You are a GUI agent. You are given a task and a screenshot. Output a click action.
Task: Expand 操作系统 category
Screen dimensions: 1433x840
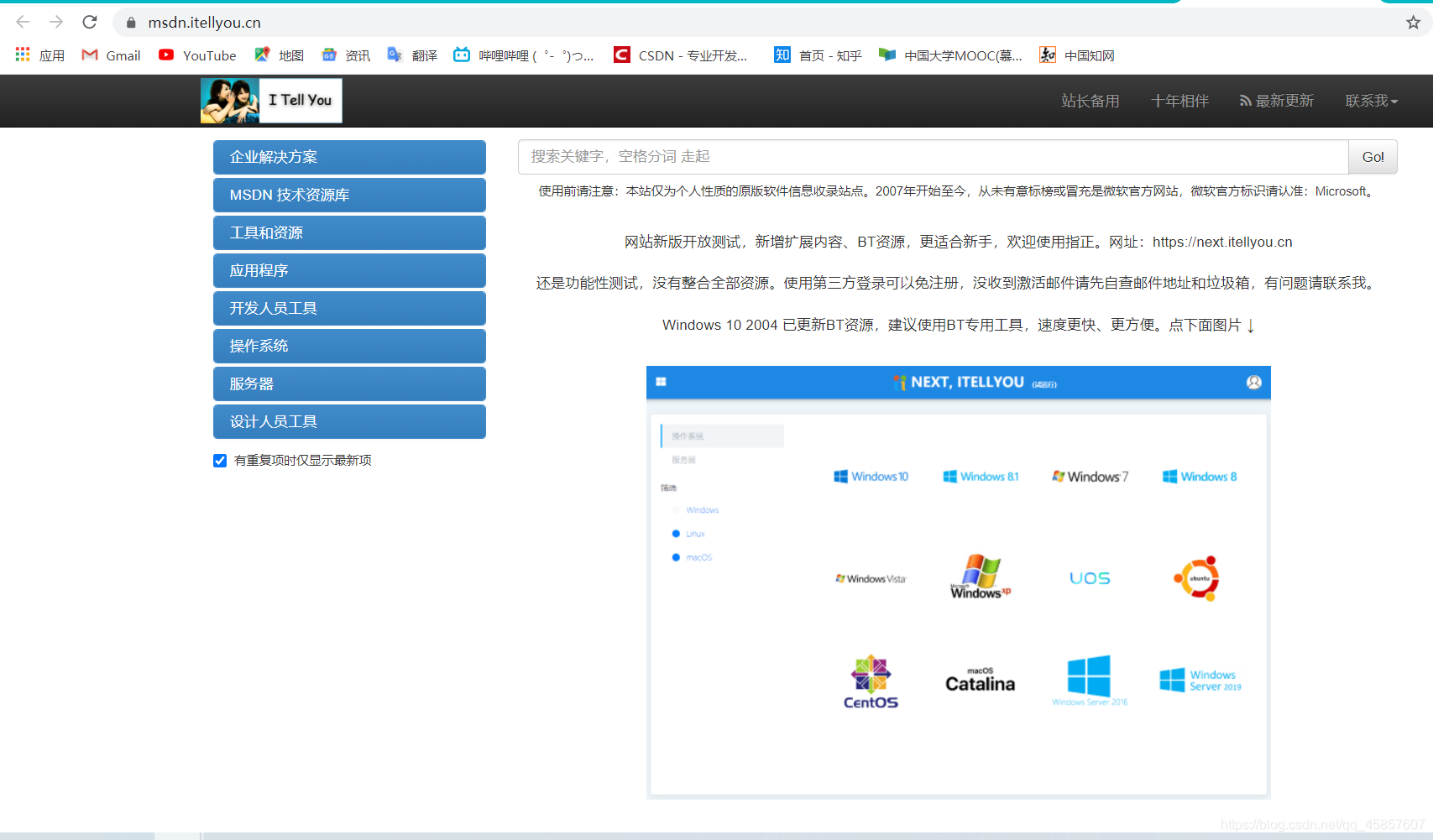[x=349, y=346]
